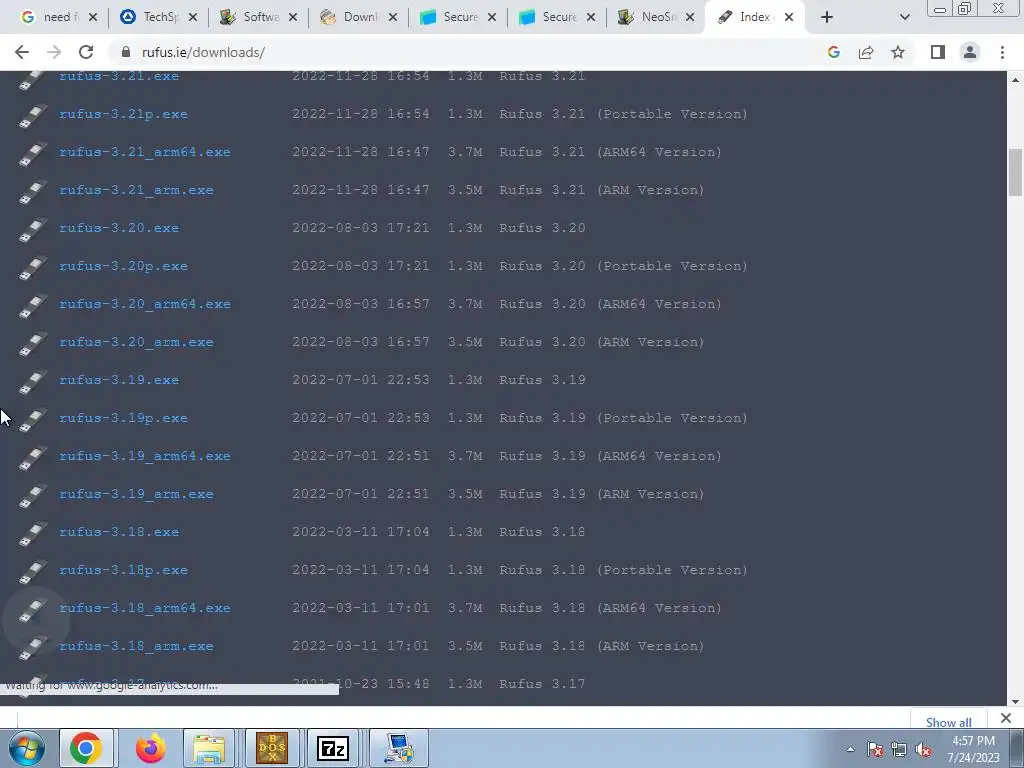Click USB drive icon beside rufus-3.19_arm64.exe
Viewport: 1024px width, 768px height.
(x=33, y=458)
